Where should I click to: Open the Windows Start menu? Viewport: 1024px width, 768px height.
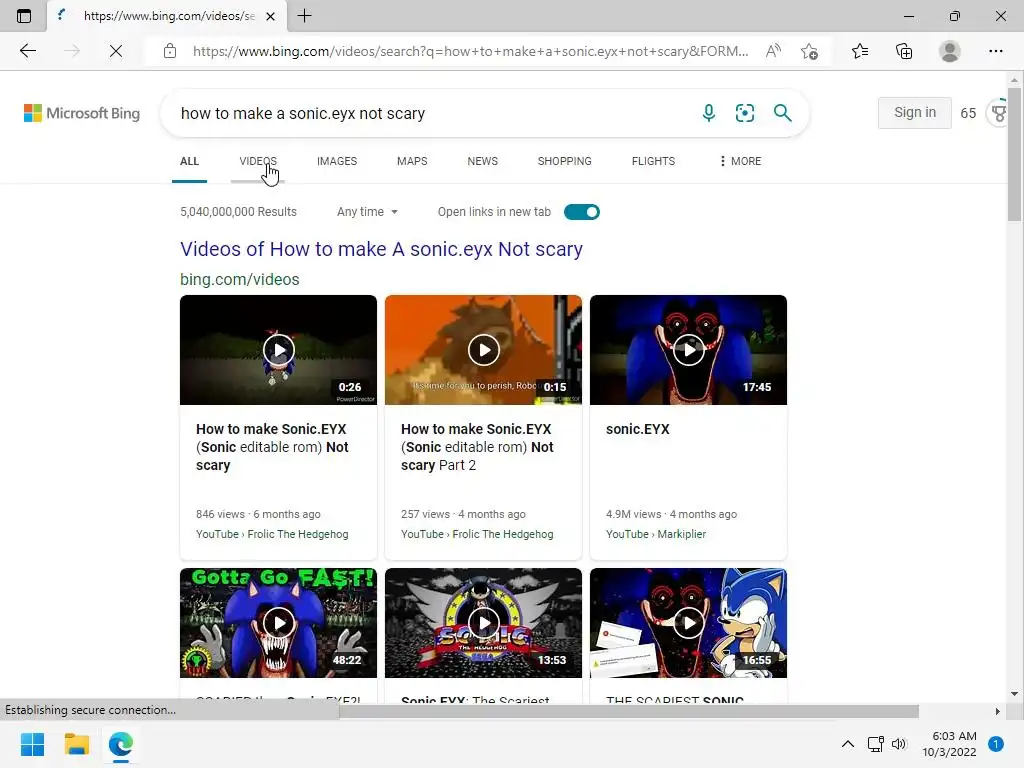(x=32, y=744)
